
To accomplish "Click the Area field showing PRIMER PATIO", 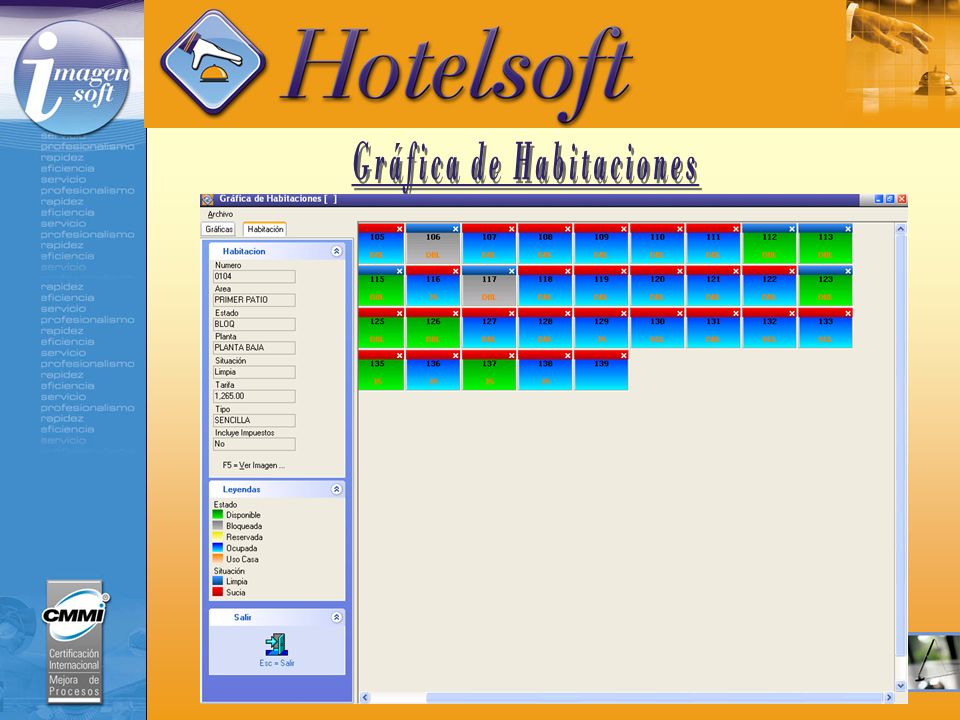I will point(254,300).
